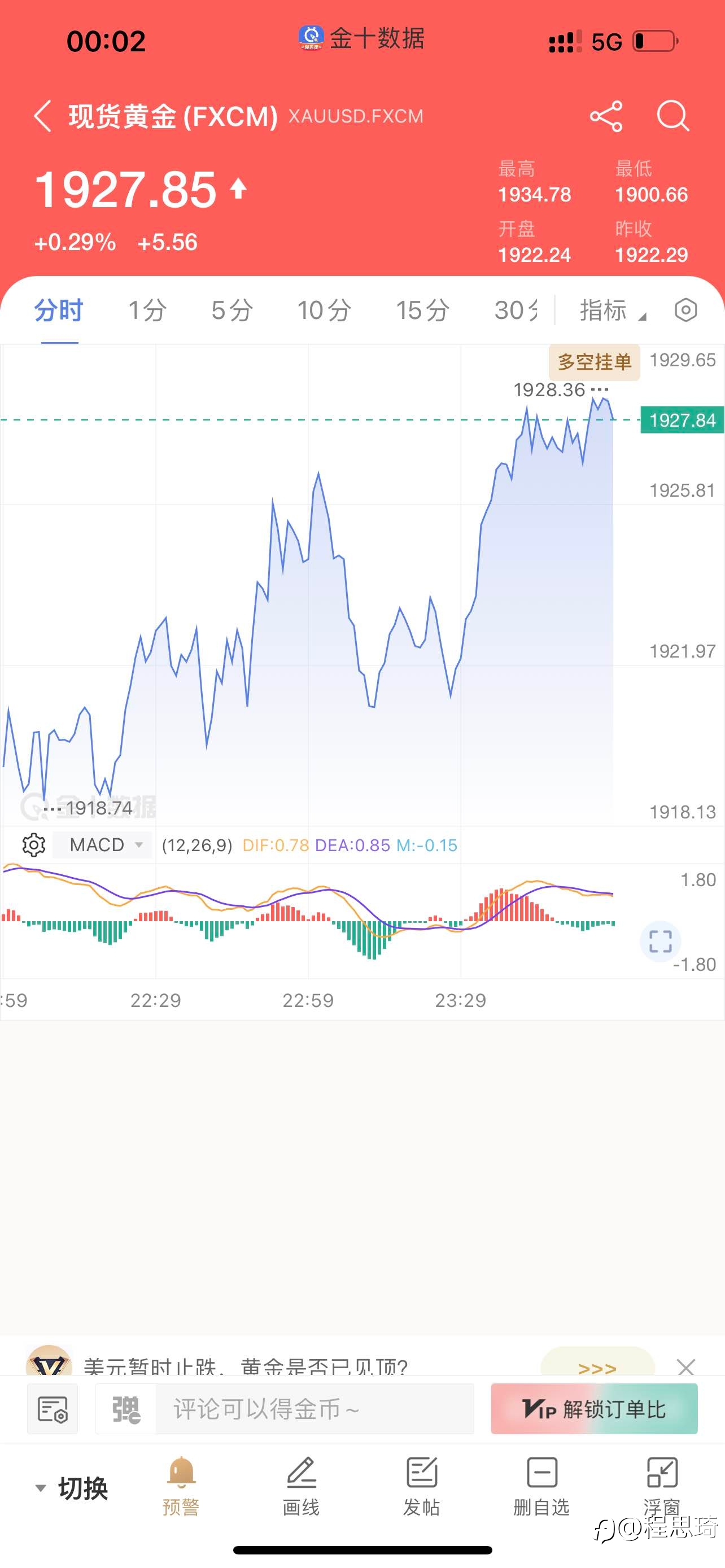Tap the share icon in header

coord(606,116)
